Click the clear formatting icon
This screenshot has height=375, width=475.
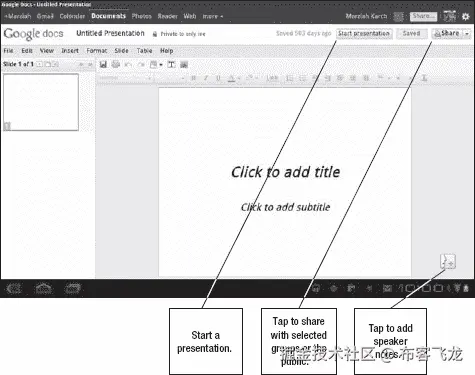[x=424, y=78]
